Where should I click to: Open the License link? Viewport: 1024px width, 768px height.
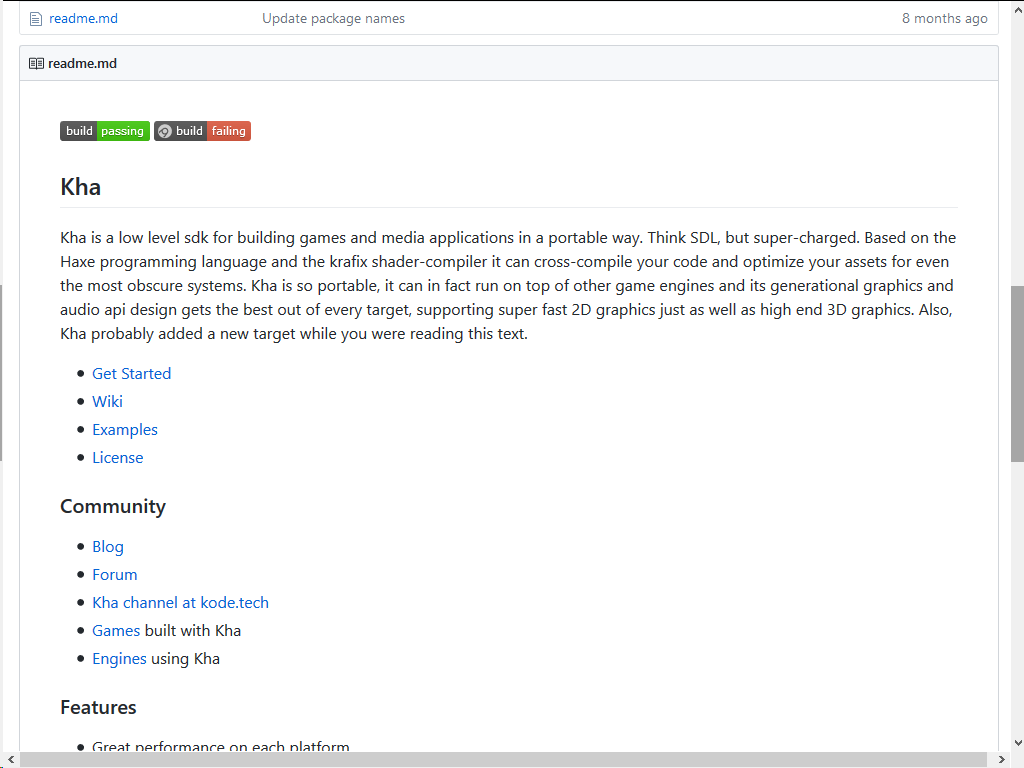point(118,458)
